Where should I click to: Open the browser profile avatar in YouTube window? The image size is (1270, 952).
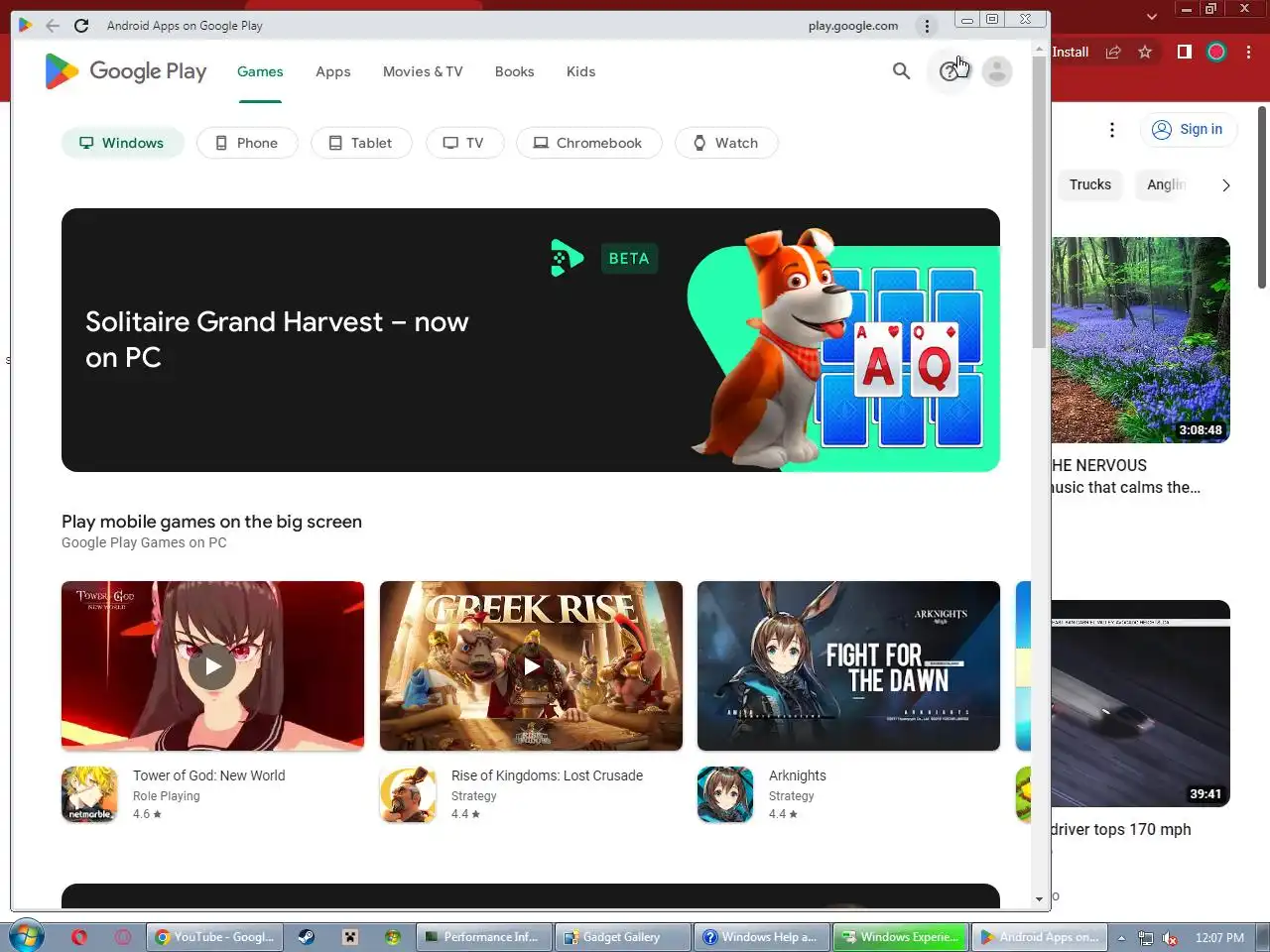coord(1216,52)
